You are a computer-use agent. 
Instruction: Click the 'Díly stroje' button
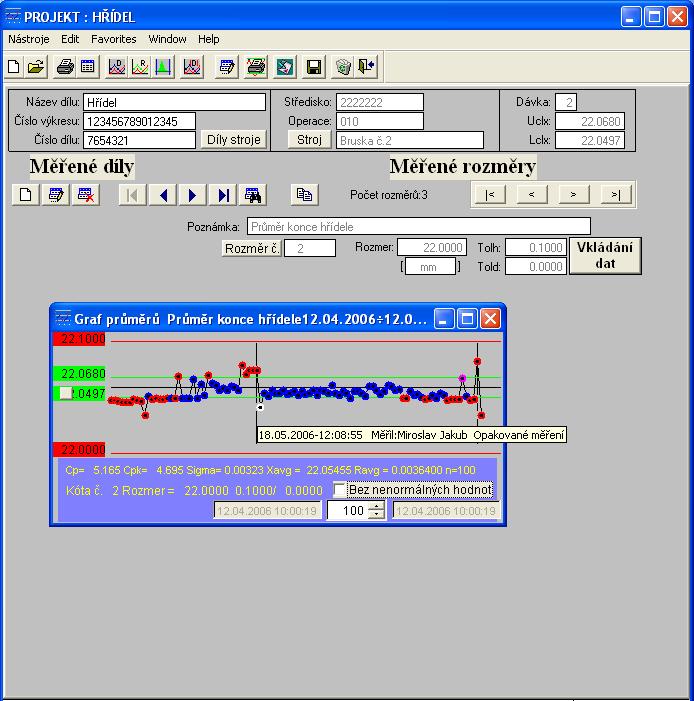point(233,139)
